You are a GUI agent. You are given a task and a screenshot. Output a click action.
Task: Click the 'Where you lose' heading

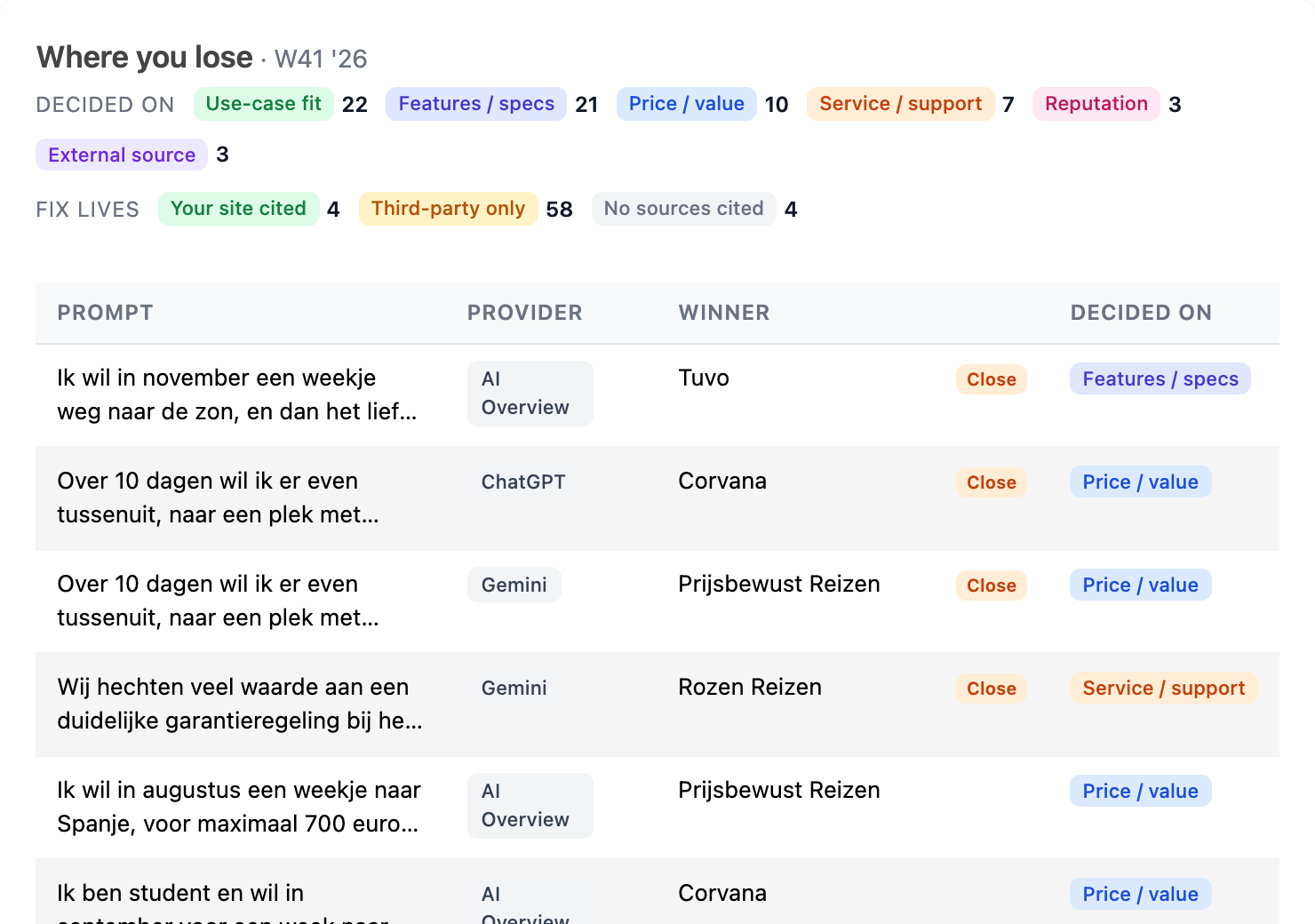click(x=145, y=57)
